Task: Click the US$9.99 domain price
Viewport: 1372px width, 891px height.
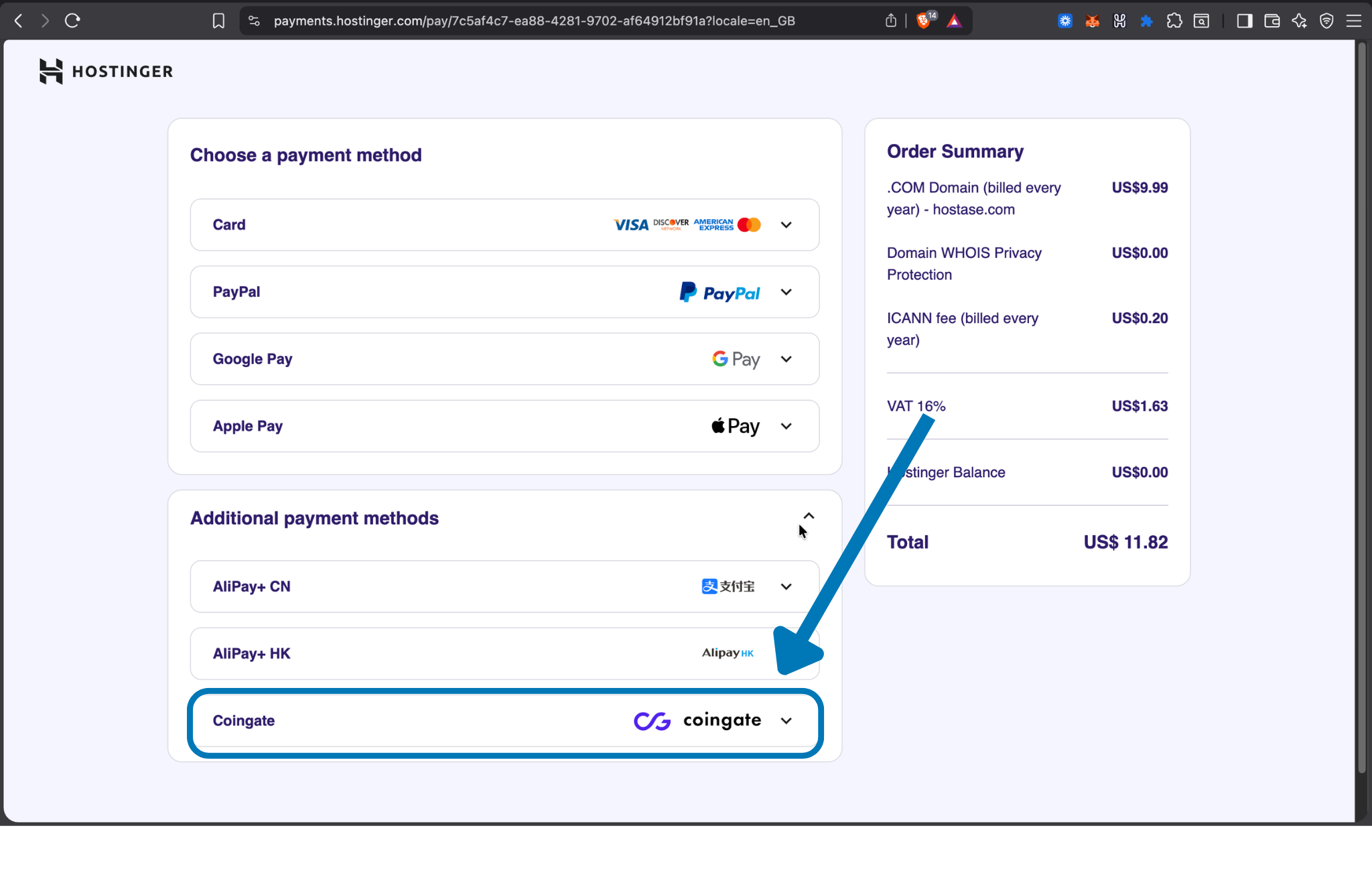Action: pyautogui.click(x=1140, y=188)
